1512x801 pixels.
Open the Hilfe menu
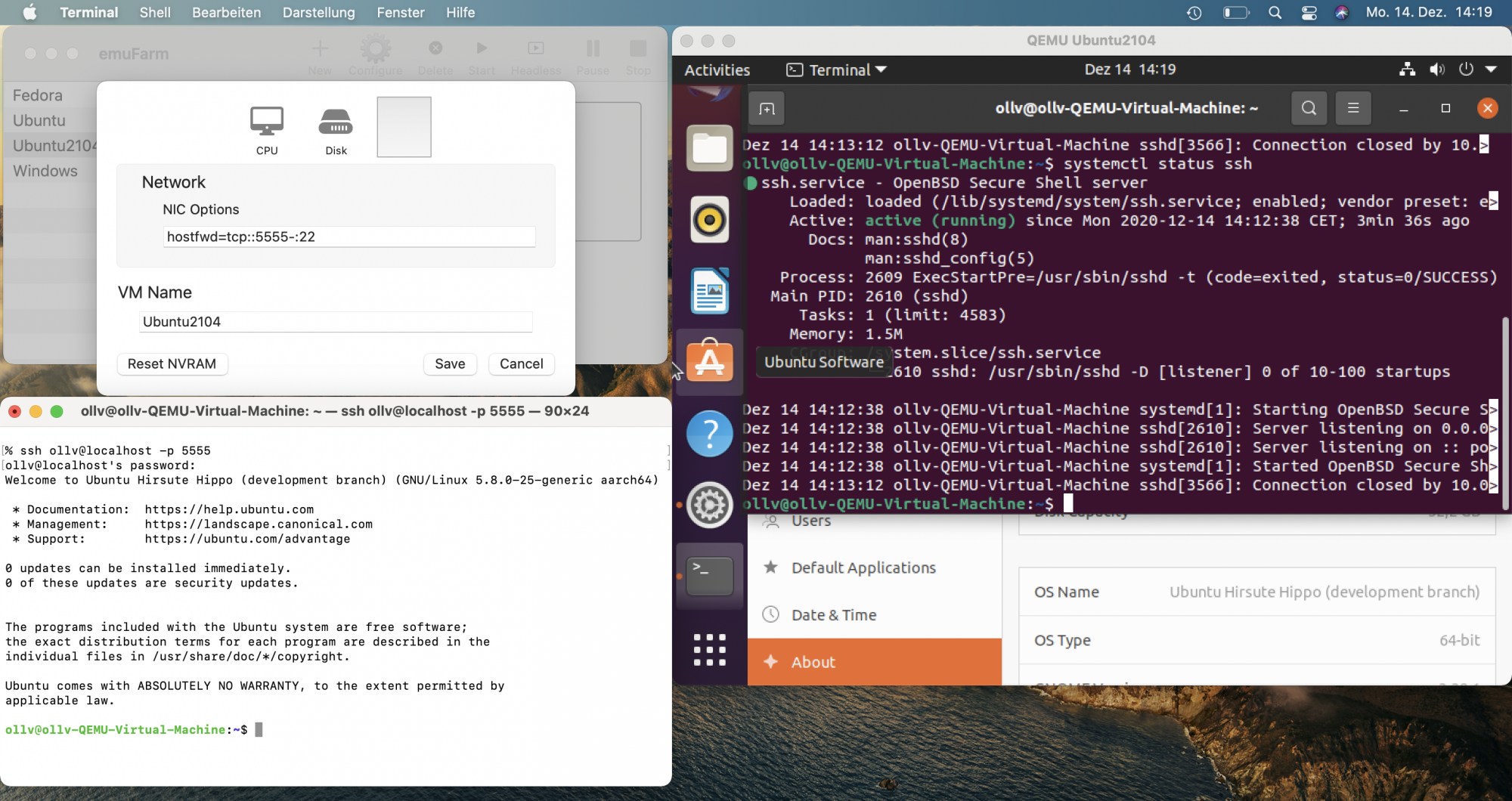click(x=460, y=12)
